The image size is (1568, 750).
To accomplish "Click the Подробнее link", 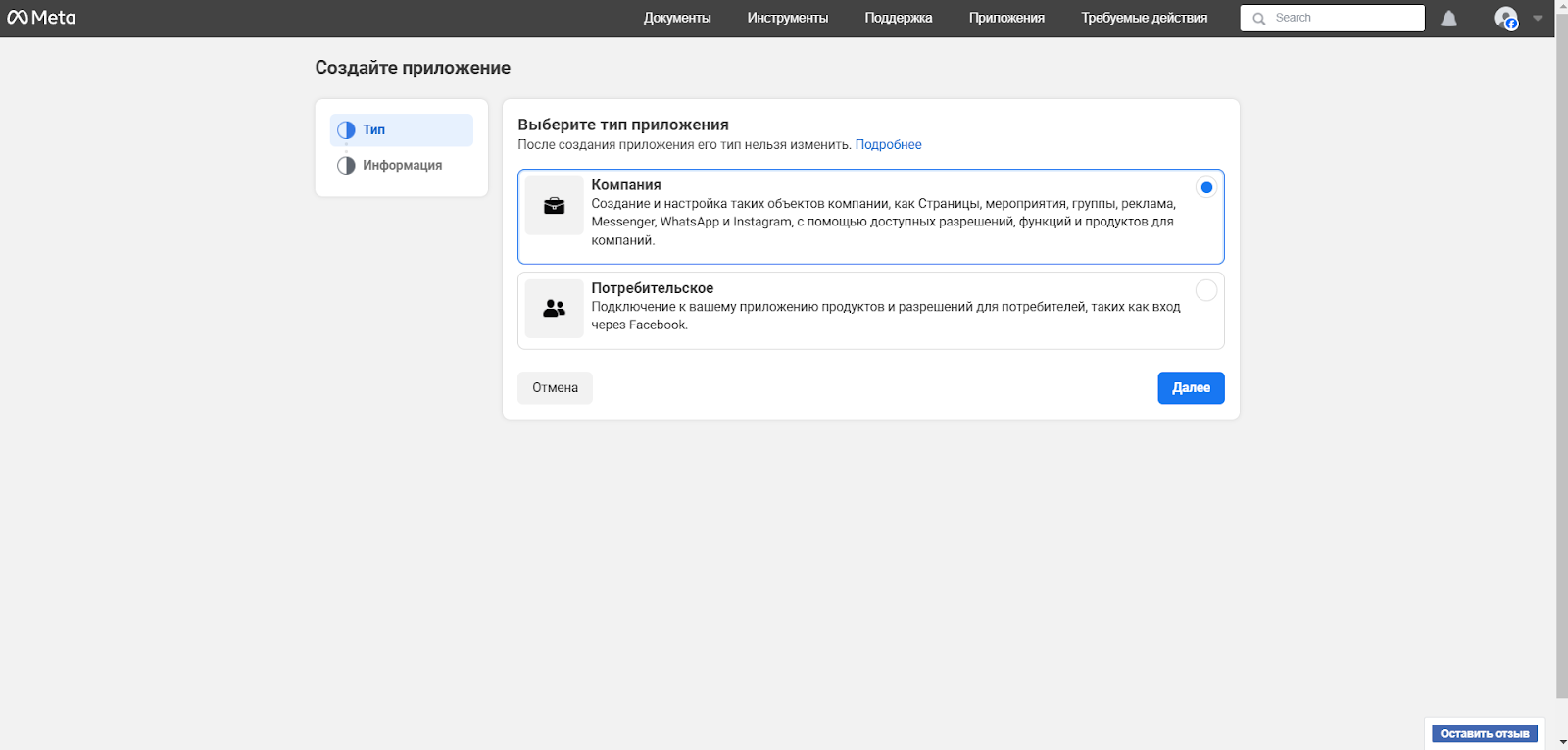I will tap(888, 144).
